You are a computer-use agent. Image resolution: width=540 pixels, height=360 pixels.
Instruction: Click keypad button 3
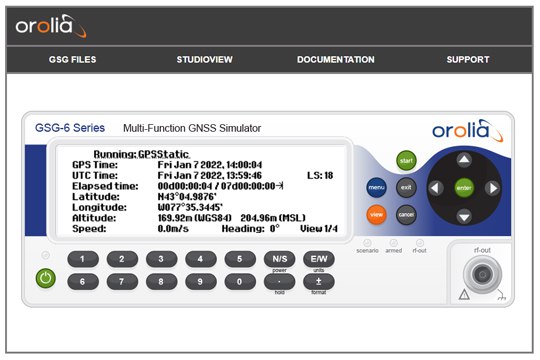click(162, 259)
